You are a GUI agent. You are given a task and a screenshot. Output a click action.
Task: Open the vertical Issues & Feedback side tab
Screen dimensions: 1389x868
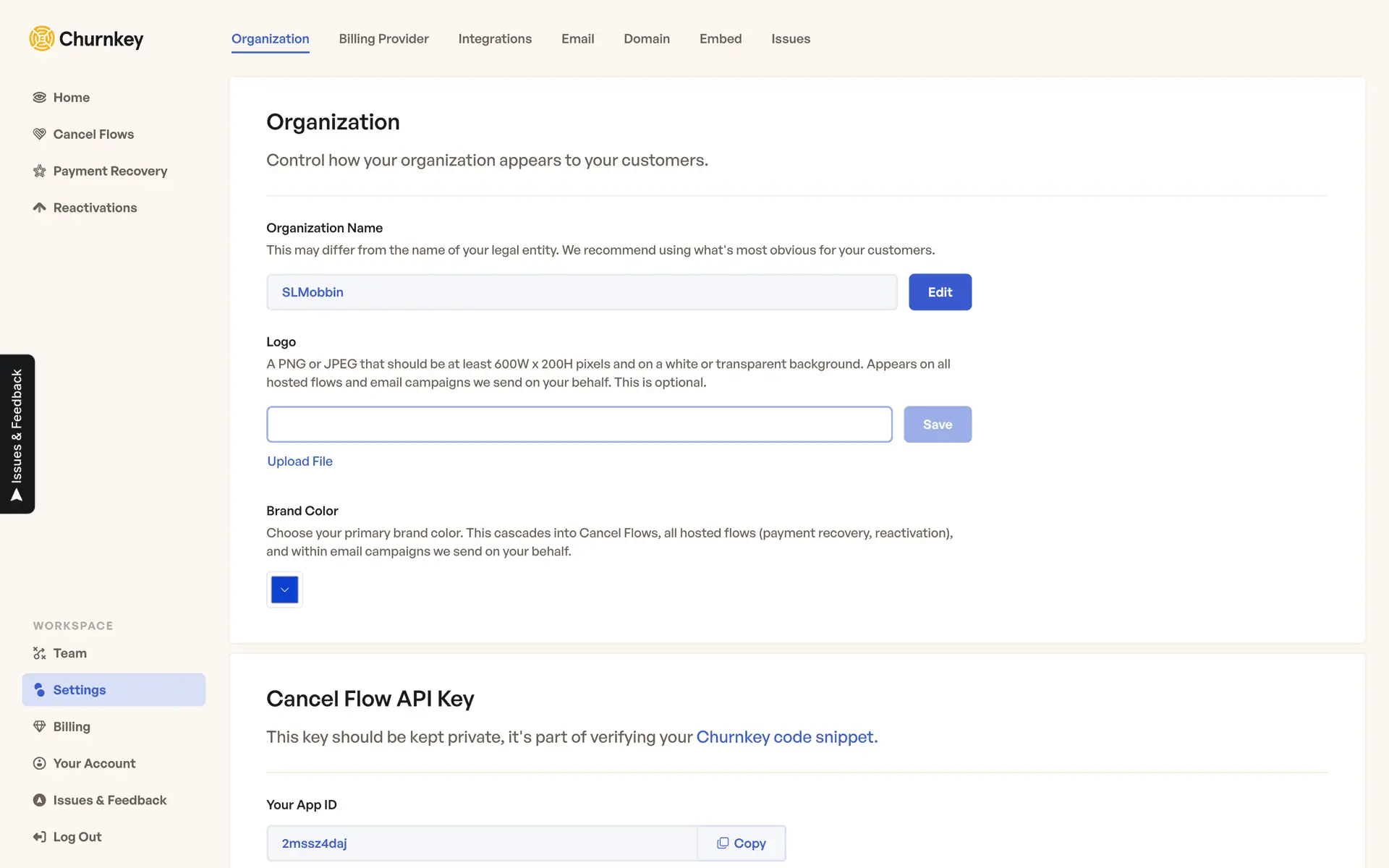coord(17,434)
